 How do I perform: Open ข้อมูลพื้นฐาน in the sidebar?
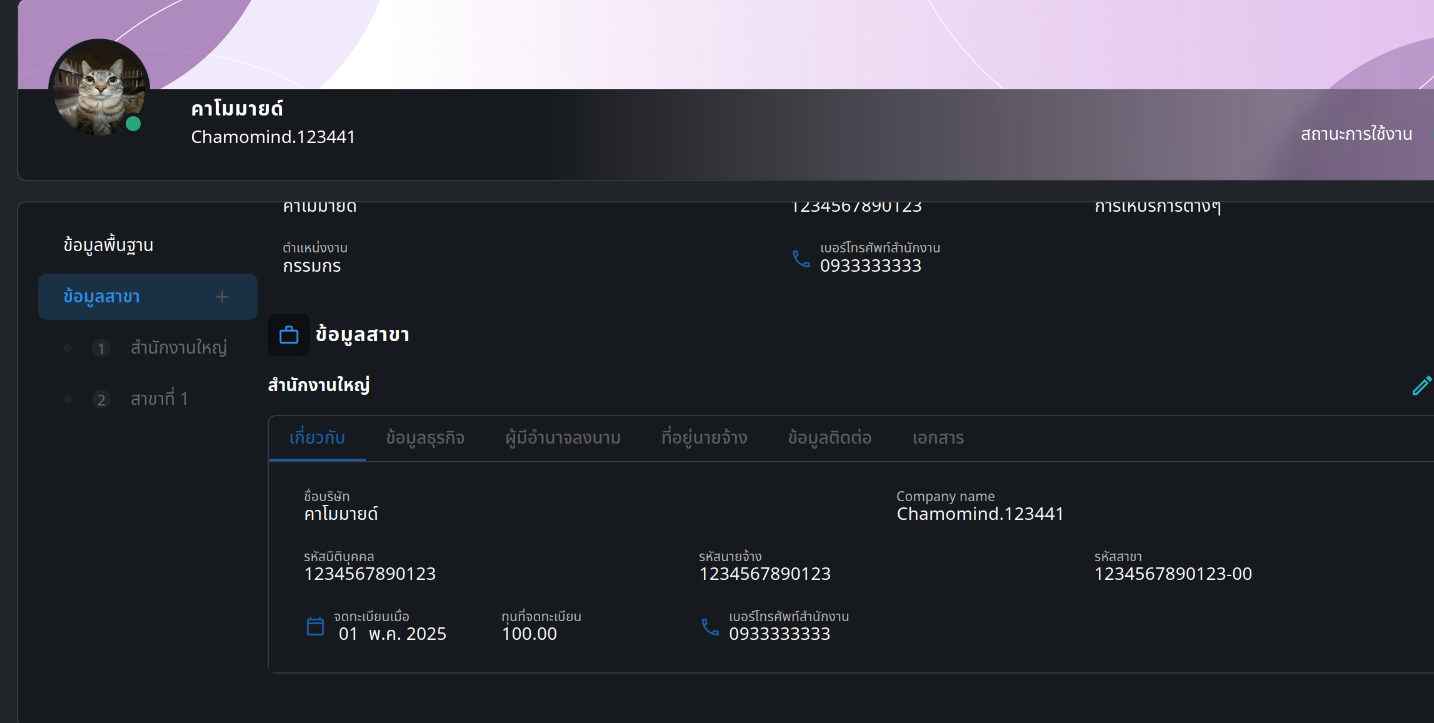pos(108,245)
